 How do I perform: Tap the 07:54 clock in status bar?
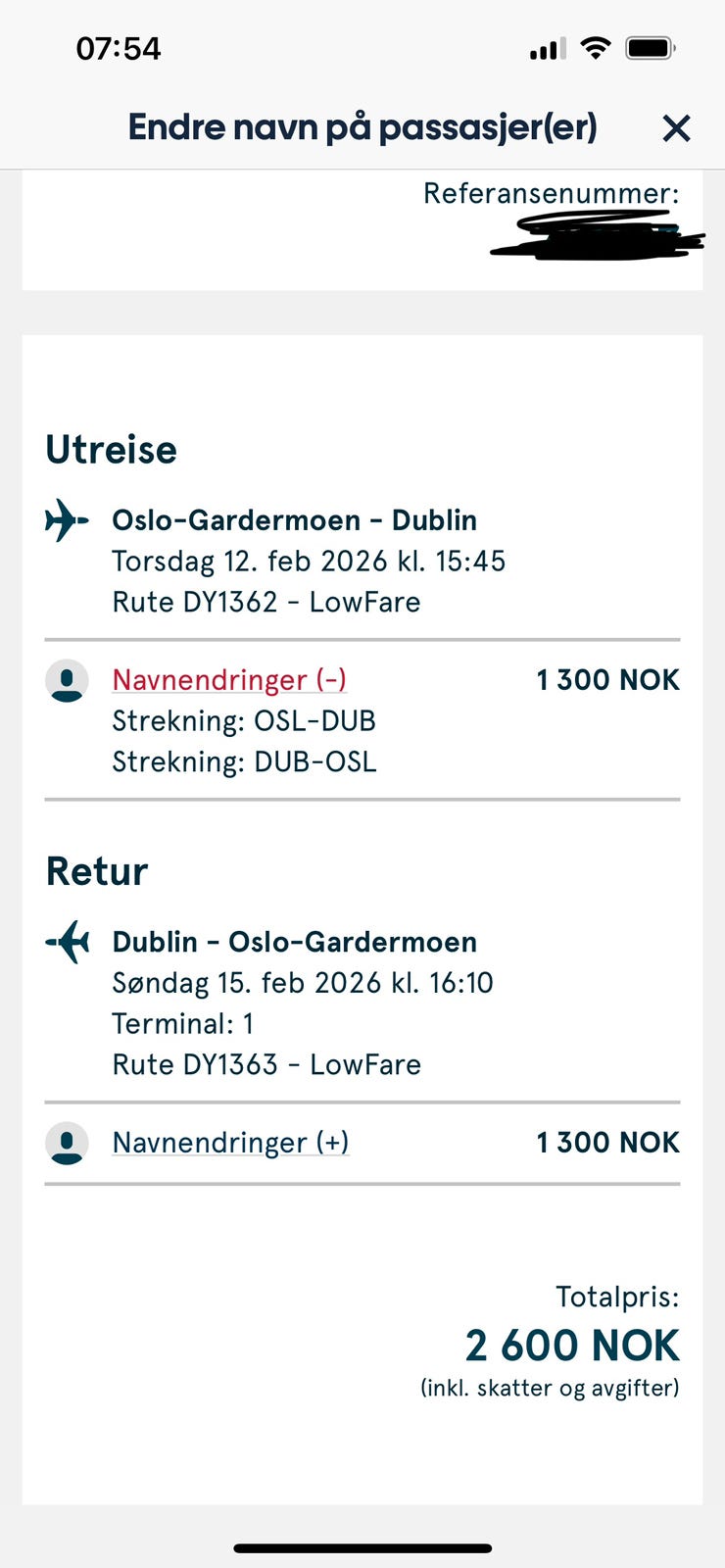click(x=118, y=48)
